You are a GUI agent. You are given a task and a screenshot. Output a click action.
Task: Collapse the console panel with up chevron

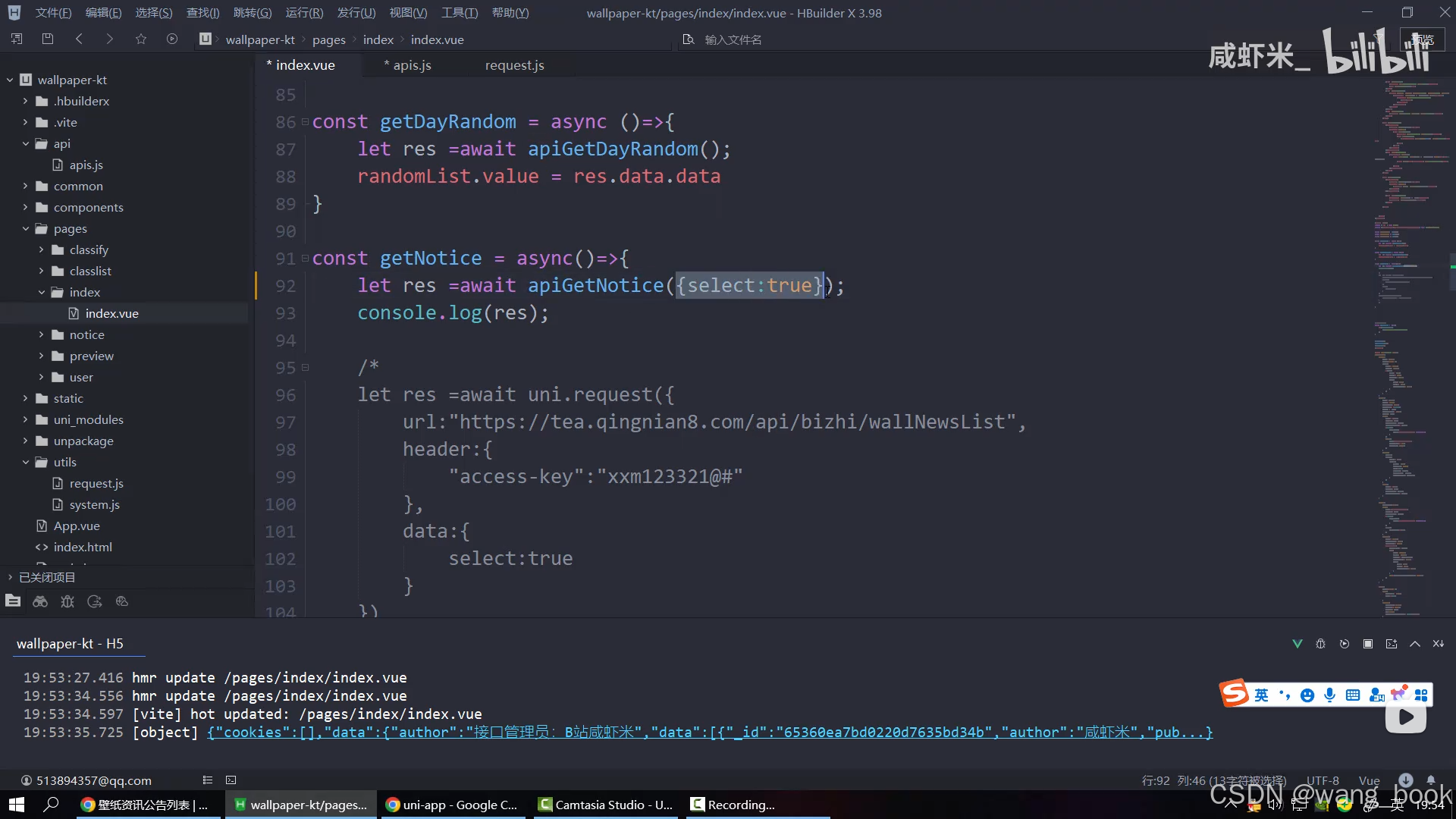click(1415, 644)
